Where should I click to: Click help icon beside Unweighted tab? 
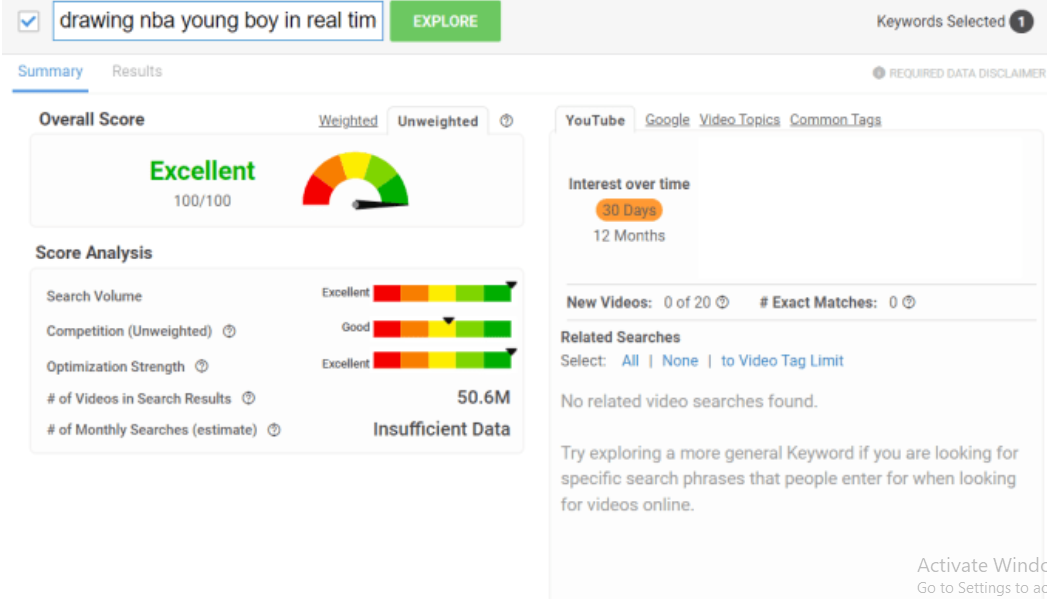pyautogui.click(x=506, y=121)
